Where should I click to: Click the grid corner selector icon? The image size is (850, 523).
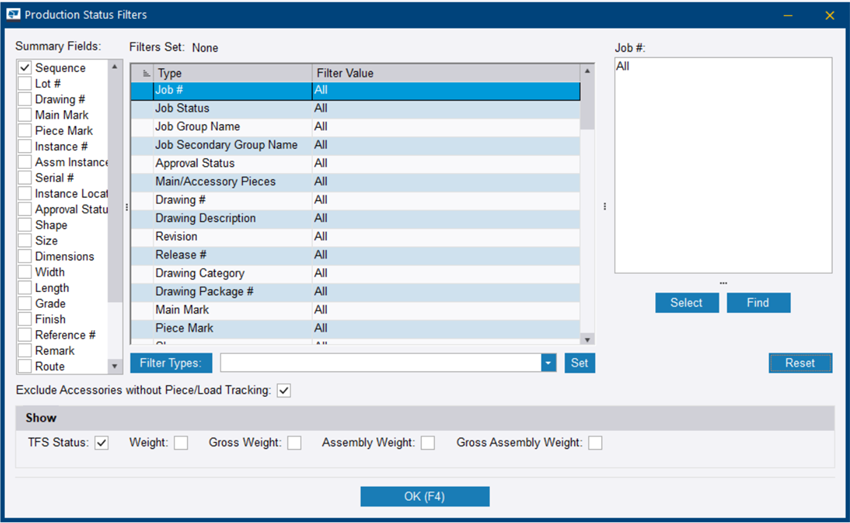coord(143,73)
